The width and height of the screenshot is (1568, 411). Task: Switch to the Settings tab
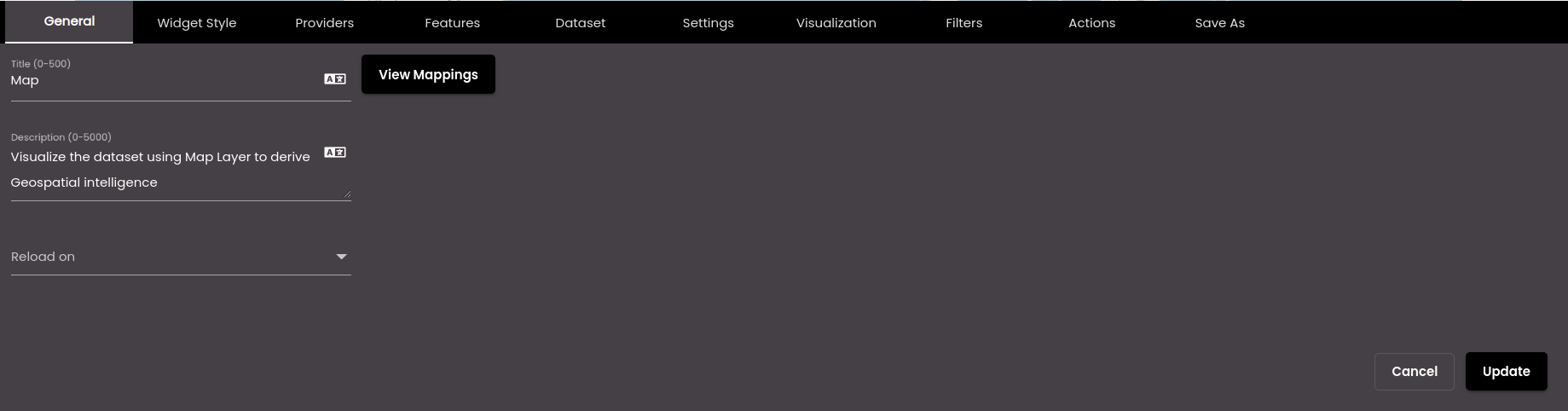pyautogui.click(x=709, y=23)
